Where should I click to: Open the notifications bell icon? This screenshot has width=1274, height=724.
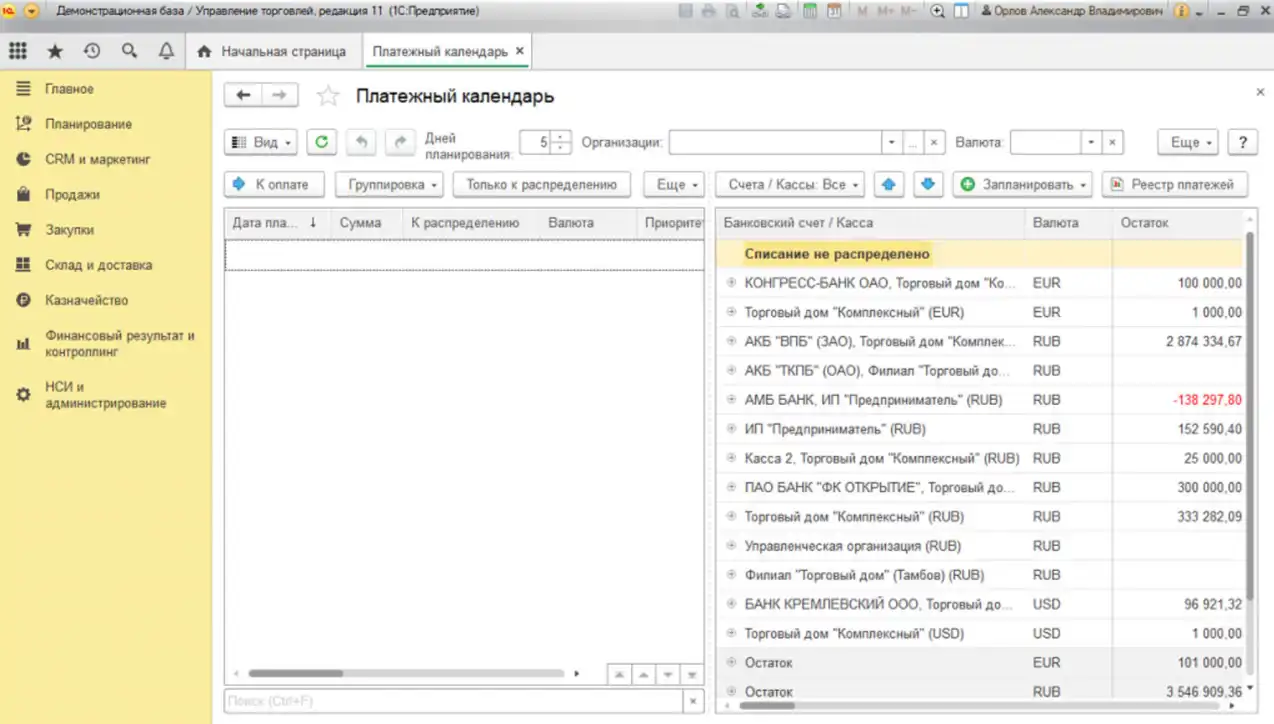click(166, 51)
